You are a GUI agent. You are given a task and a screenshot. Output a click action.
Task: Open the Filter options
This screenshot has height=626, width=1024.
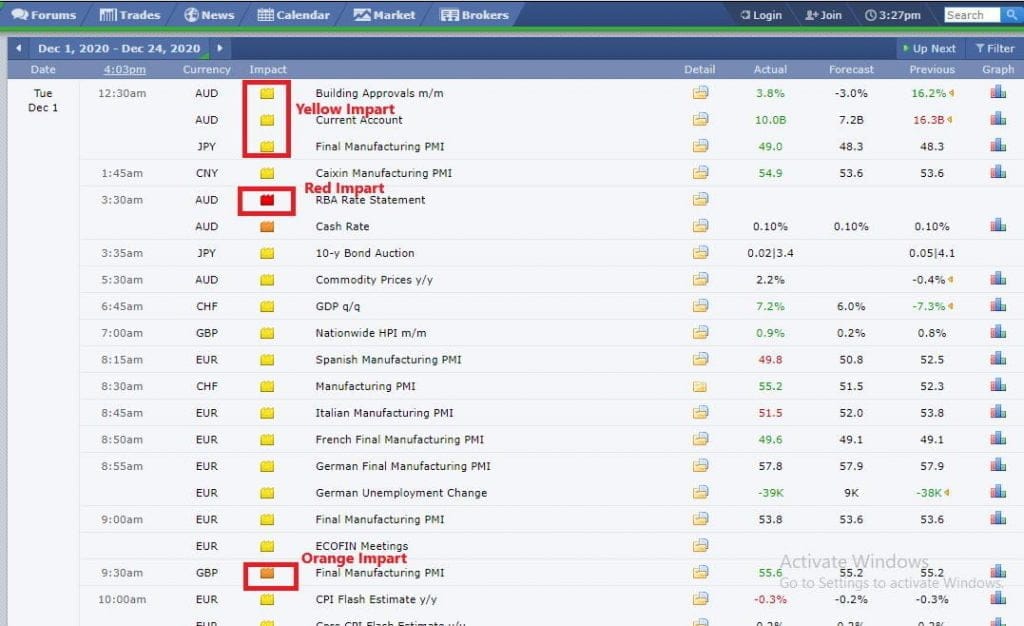[x=994, y=48]
